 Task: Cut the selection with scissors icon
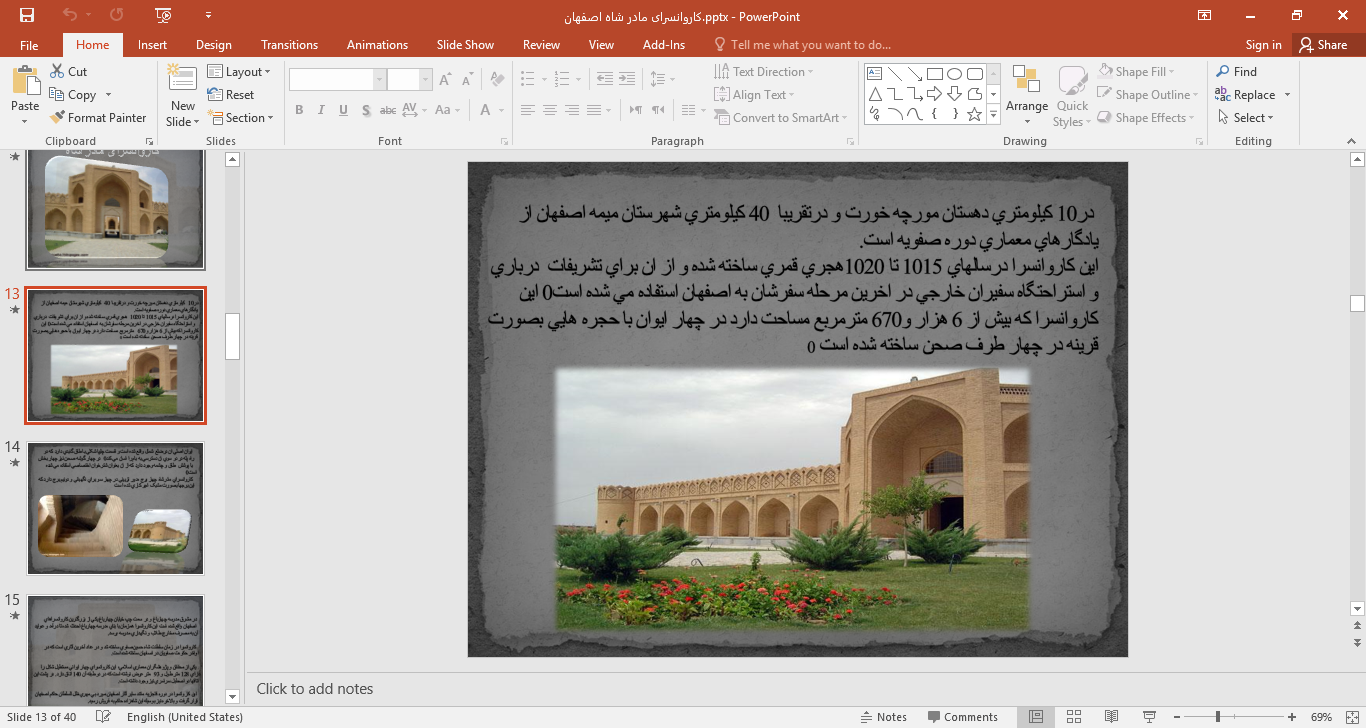point(58,72)
